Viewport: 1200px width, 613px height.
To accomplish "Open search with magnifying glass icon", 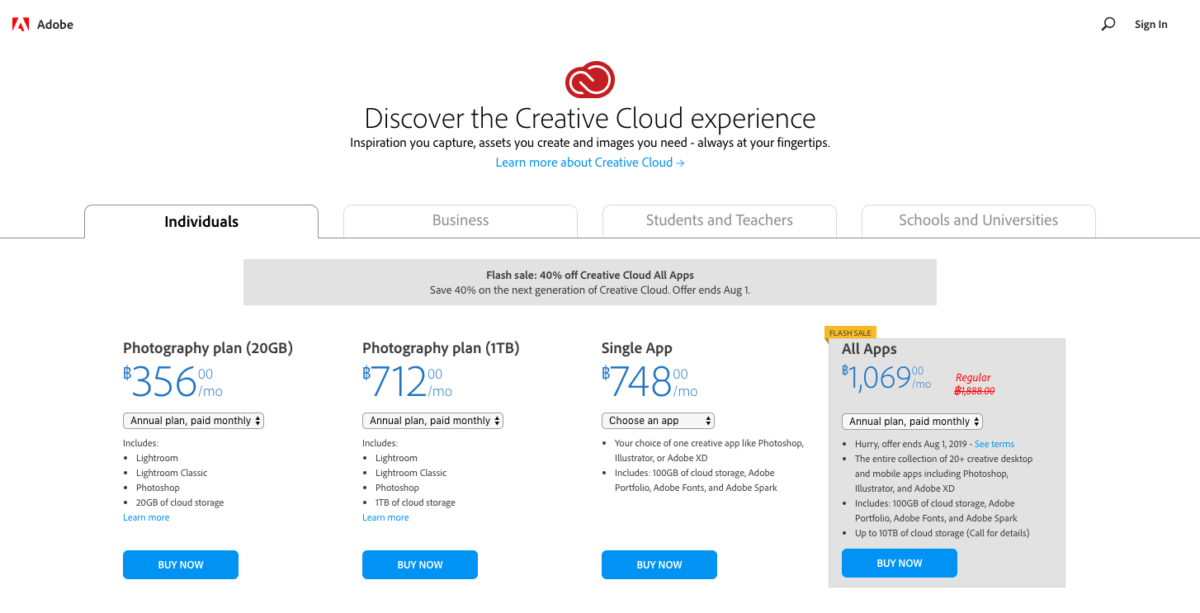I will click(1108, 24).
